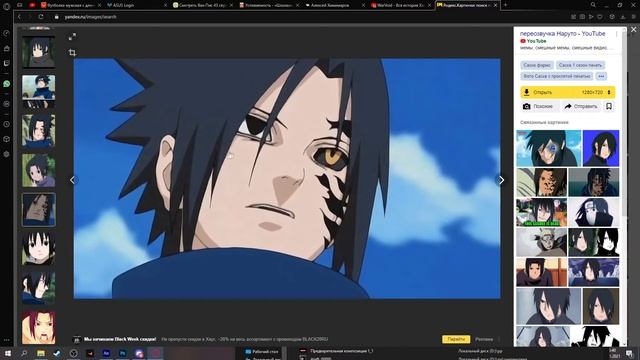
Task: Open large bottom related Sasuke thumbnail
Action: [x=549, y=306]
